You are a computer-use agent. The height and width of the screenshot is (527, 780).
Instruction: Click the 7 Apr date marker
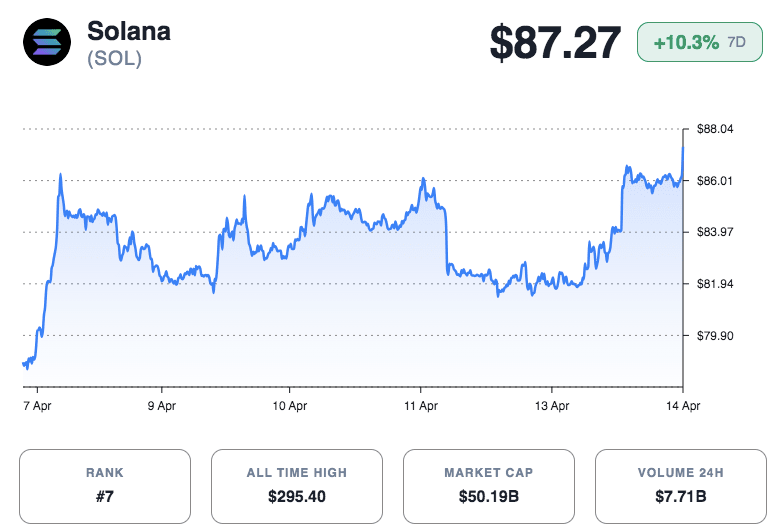tap(38, 407)
